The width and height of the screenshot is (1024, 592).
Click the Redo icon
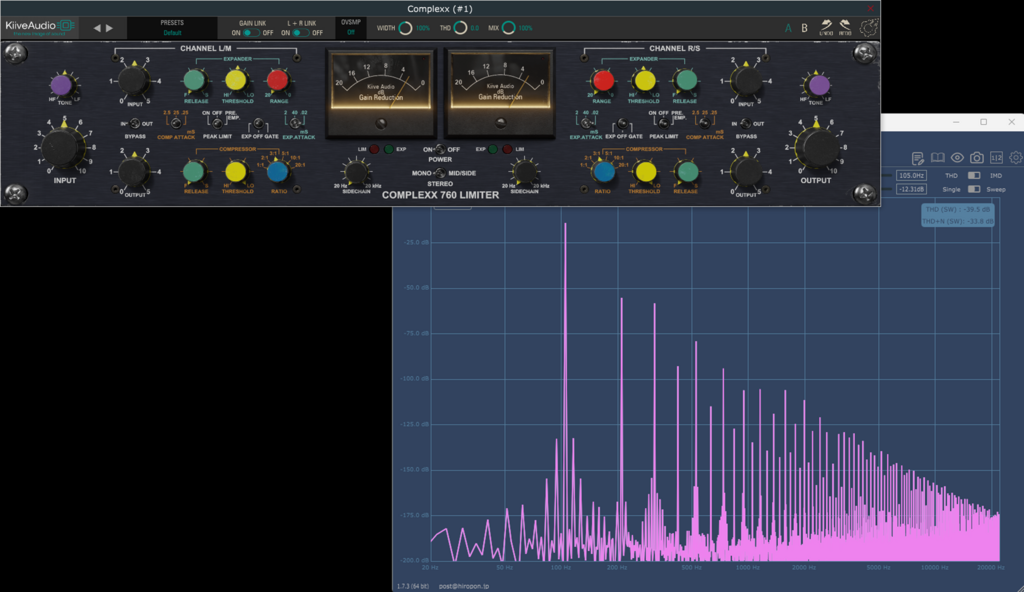click(845, 28)
